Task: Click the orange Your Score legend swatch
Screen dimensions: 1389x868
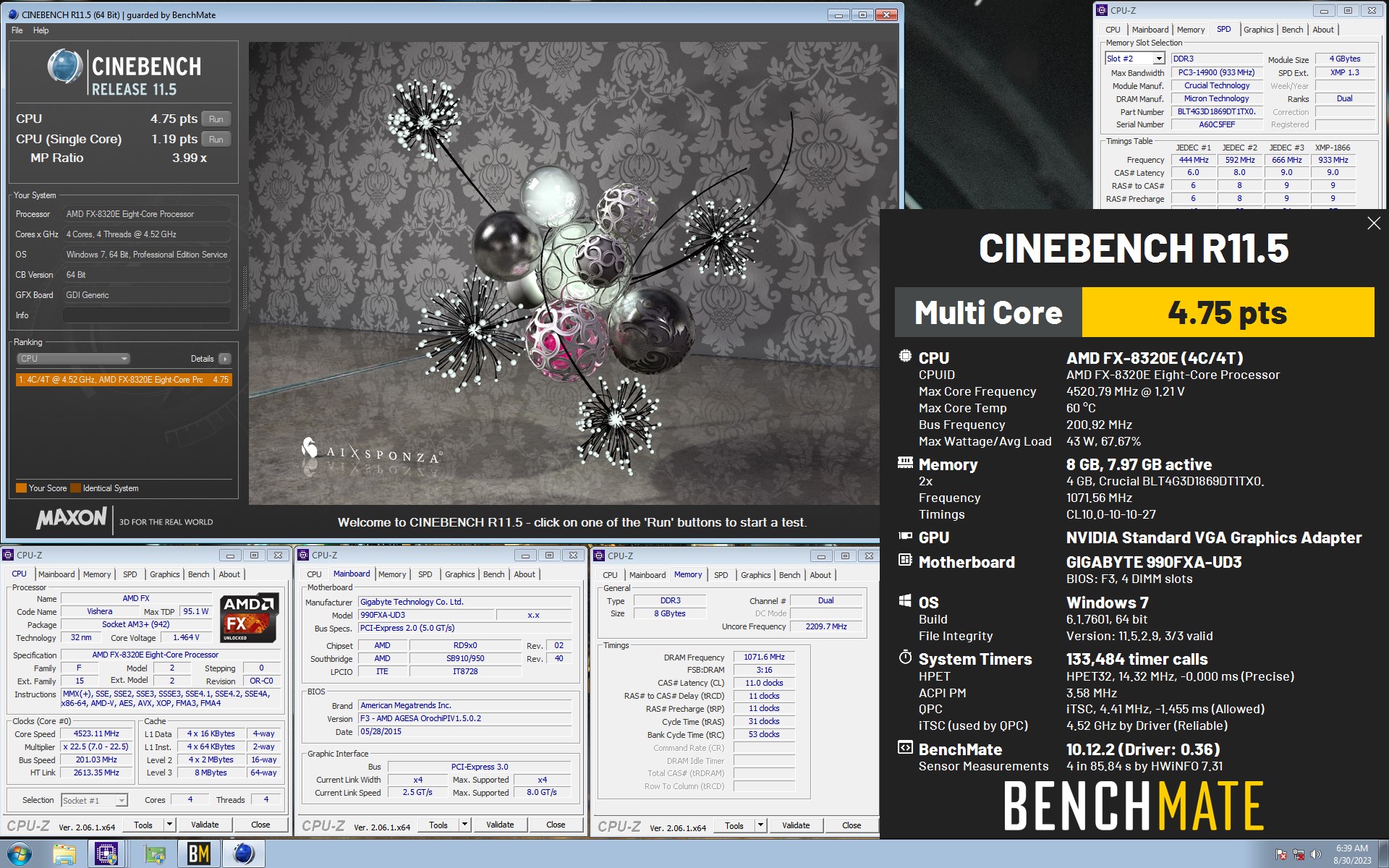Action: (x=21, y=488)
